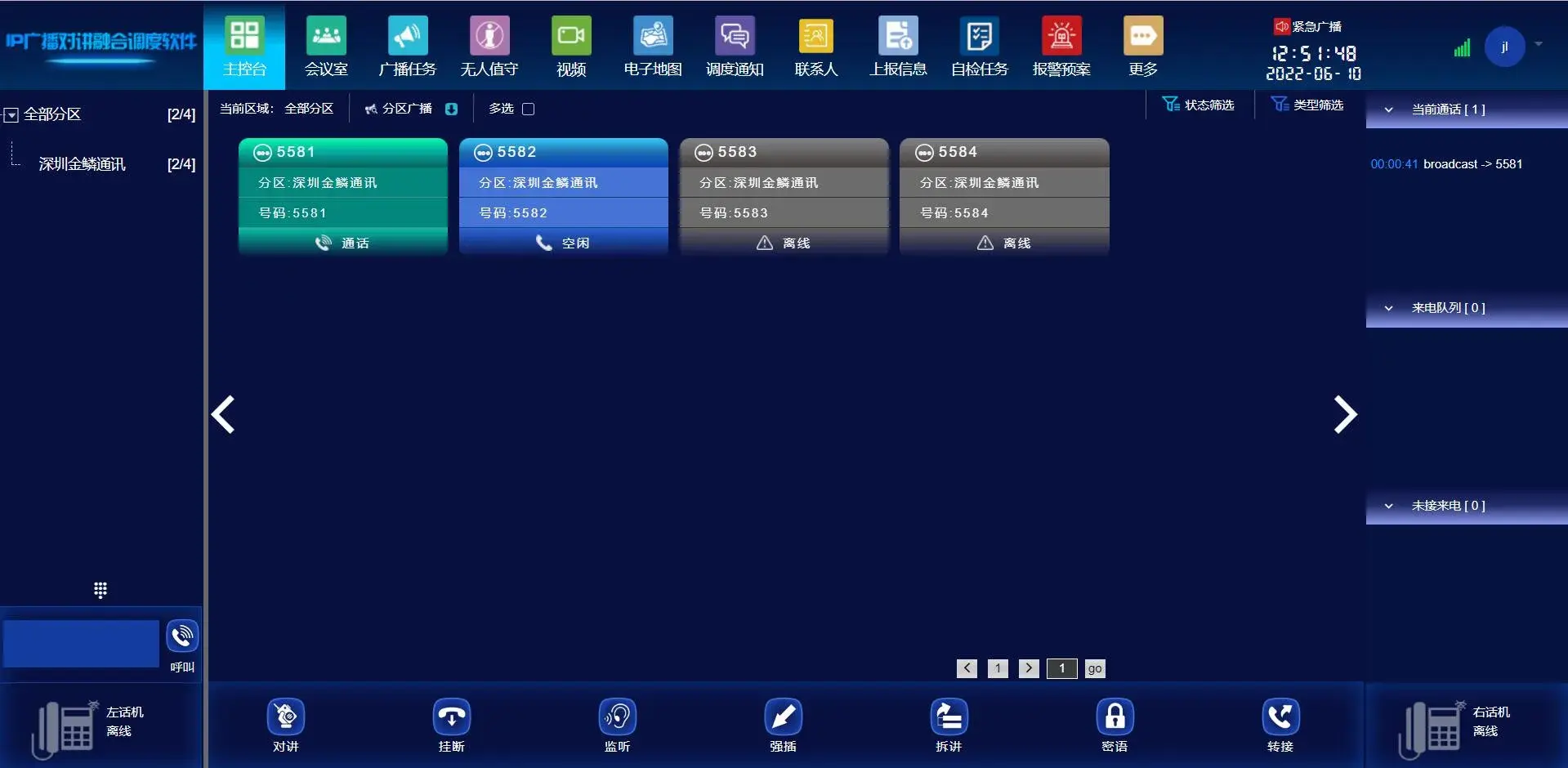Screen dimensions: 1568x768
Task: Click the 监听 monitor listen button
Action: click(x=618, y=725)
